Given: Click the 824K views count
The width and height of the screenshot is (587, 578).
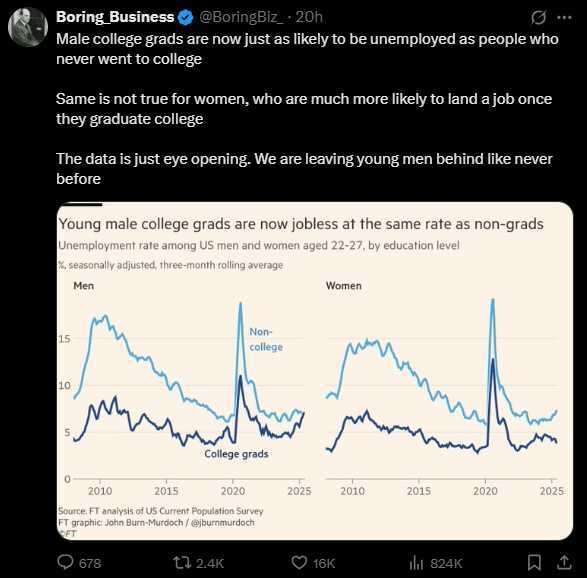Looking at the screenshot, I should 446,563.
